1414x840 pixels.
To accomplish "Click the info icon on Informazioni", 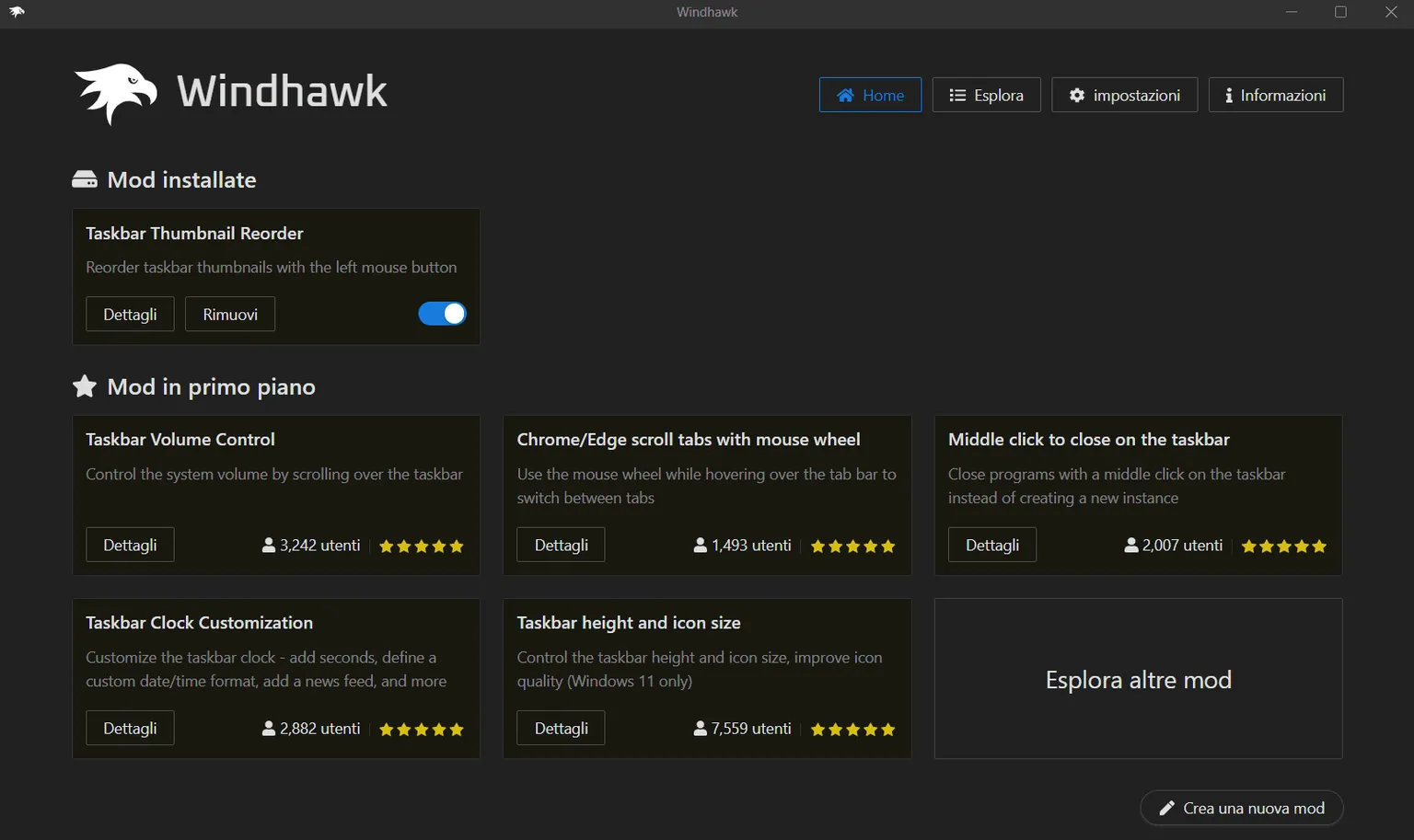I will 1229,95.
